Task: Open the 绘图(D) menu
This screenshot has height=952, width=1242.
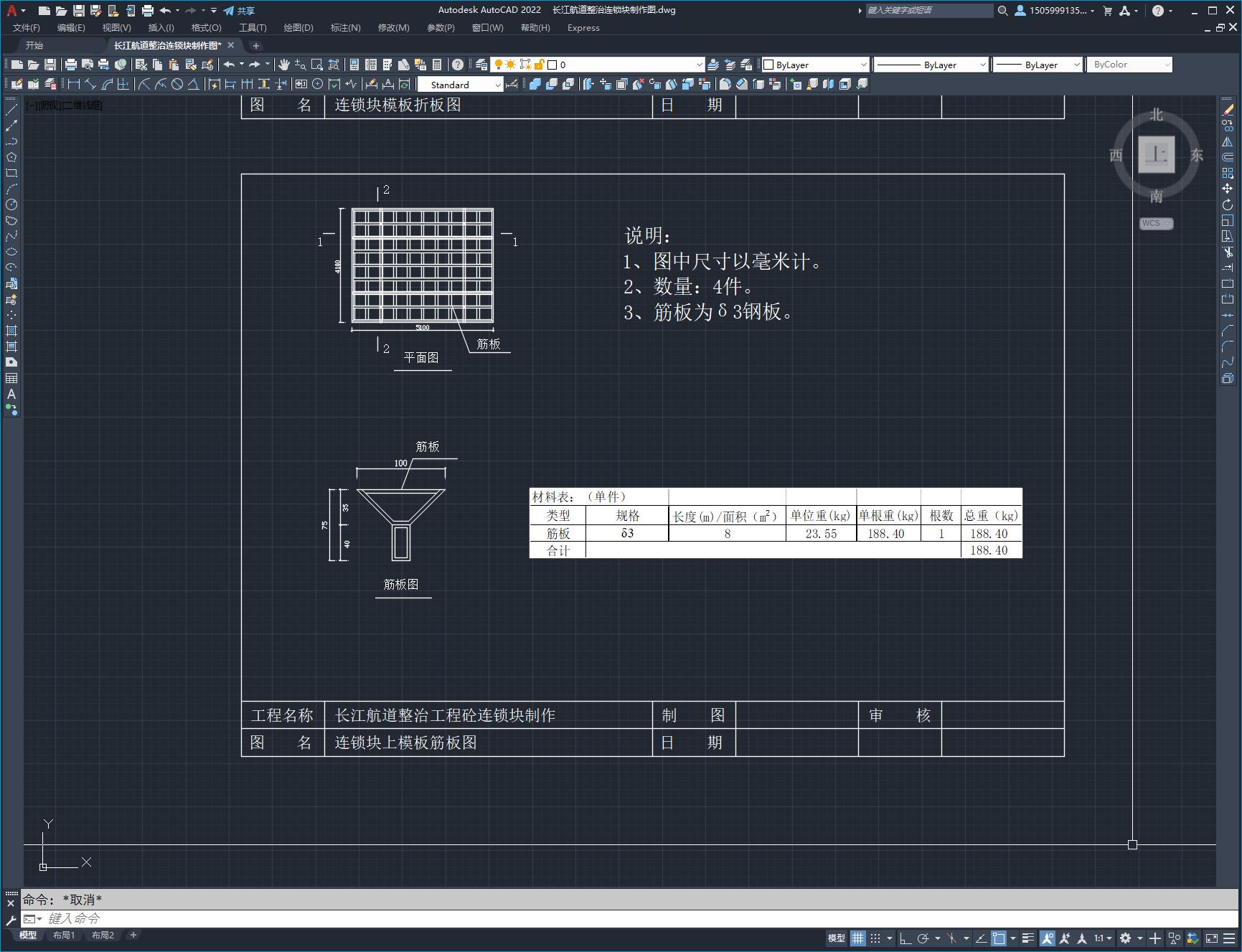Action: point(298,28)
